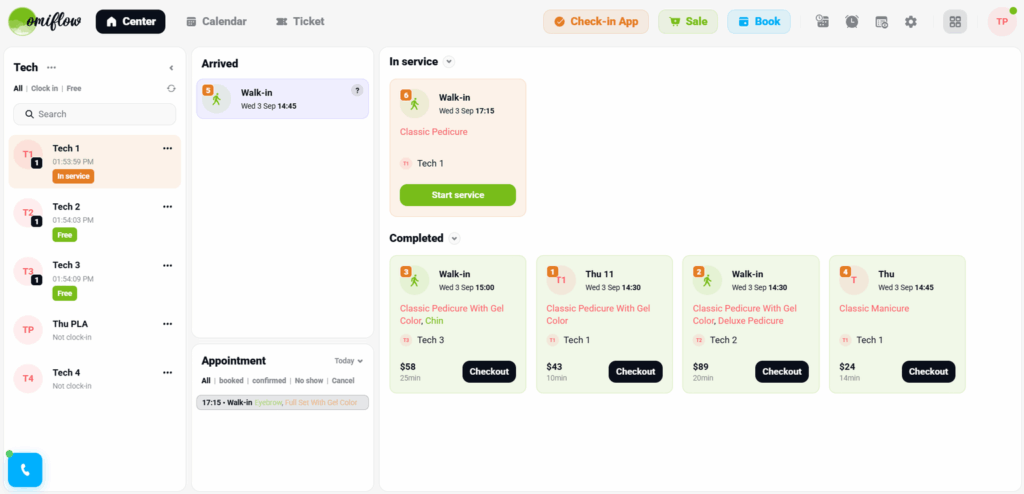Filter technicians by Free status
The height and width of the screenshot is (494, 1024).
click(74, 88)
